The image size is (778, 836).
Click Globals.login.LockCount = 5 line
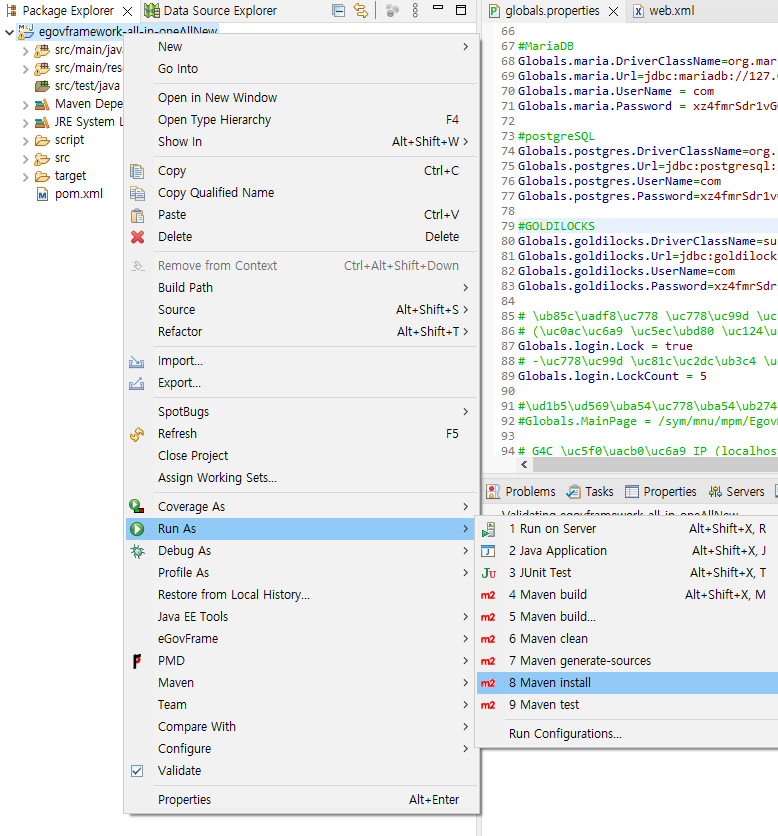612,376
